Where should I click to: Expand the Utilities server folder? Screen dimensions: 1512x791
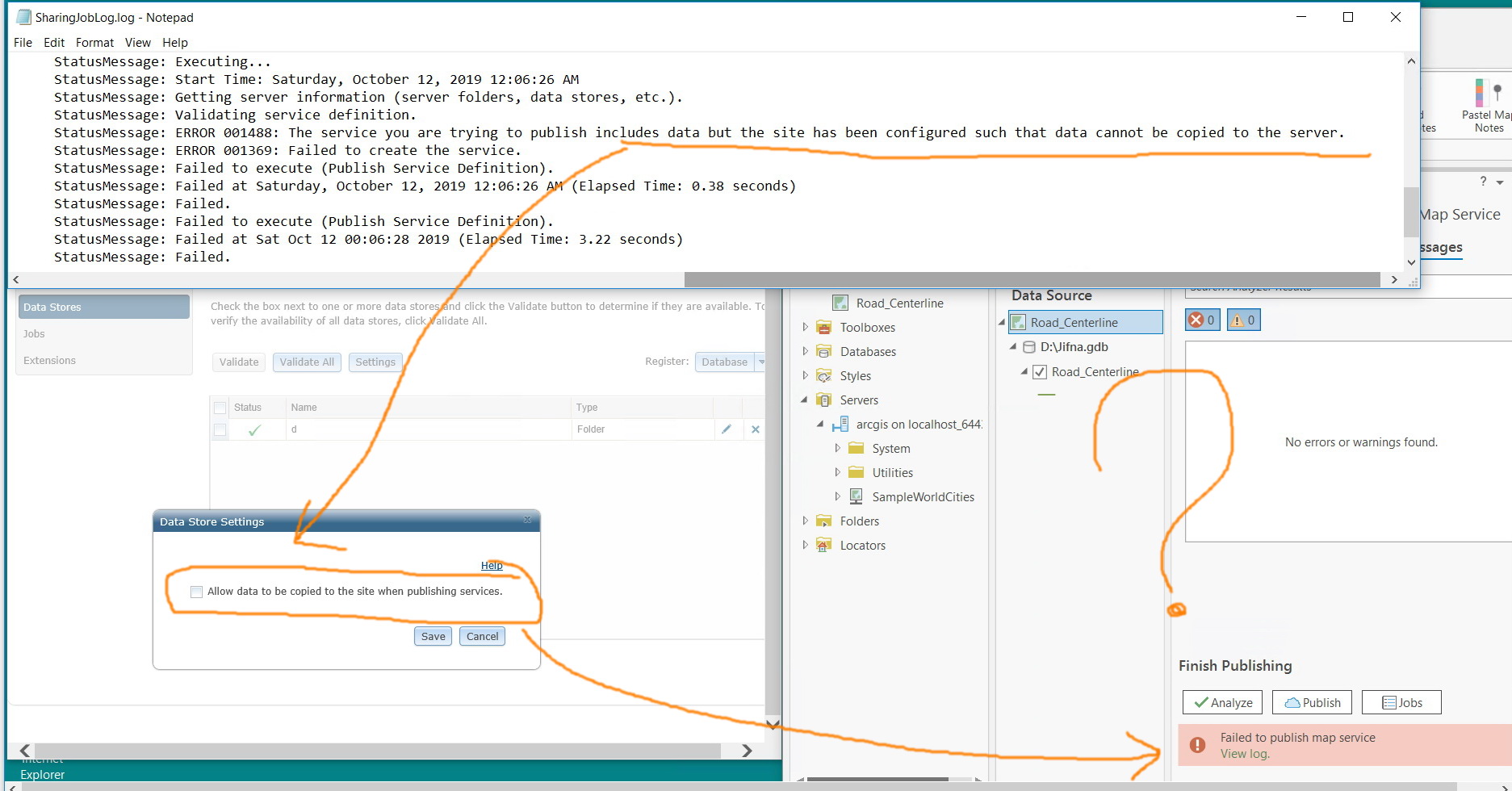tap(837, 472)
